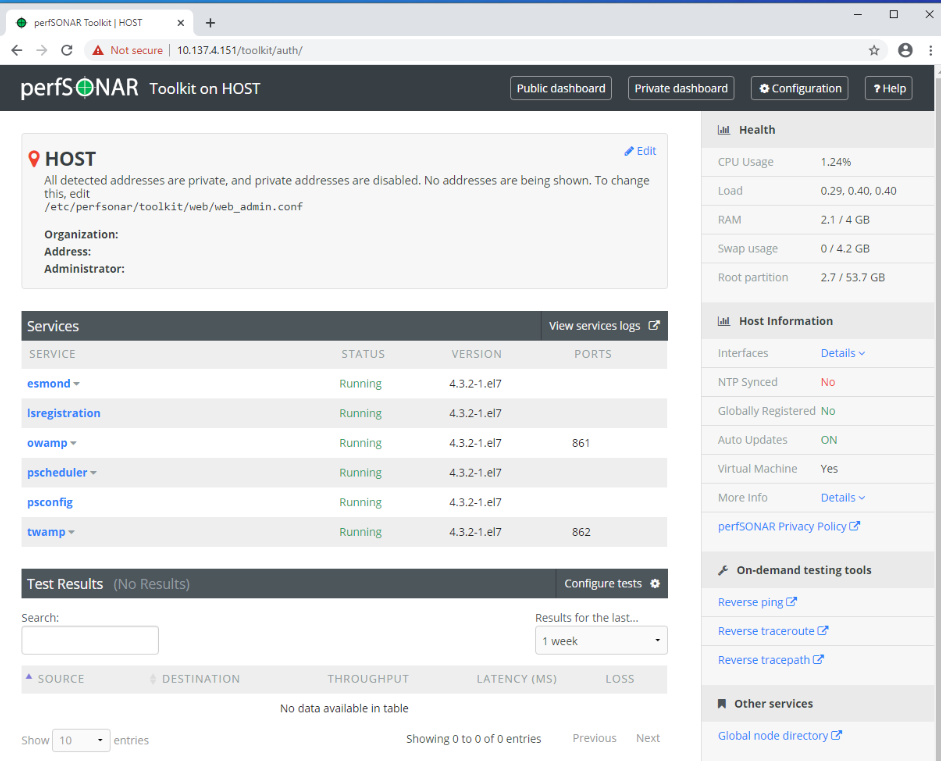Screen dimensions: 941x761
Task: Click the bookmark icon beside Other services
Action: [722, 703]
